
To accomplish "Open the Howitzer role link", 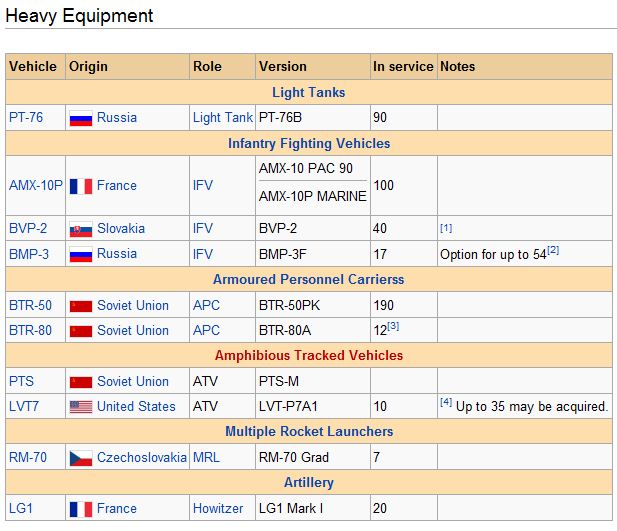I will point(218,508).
